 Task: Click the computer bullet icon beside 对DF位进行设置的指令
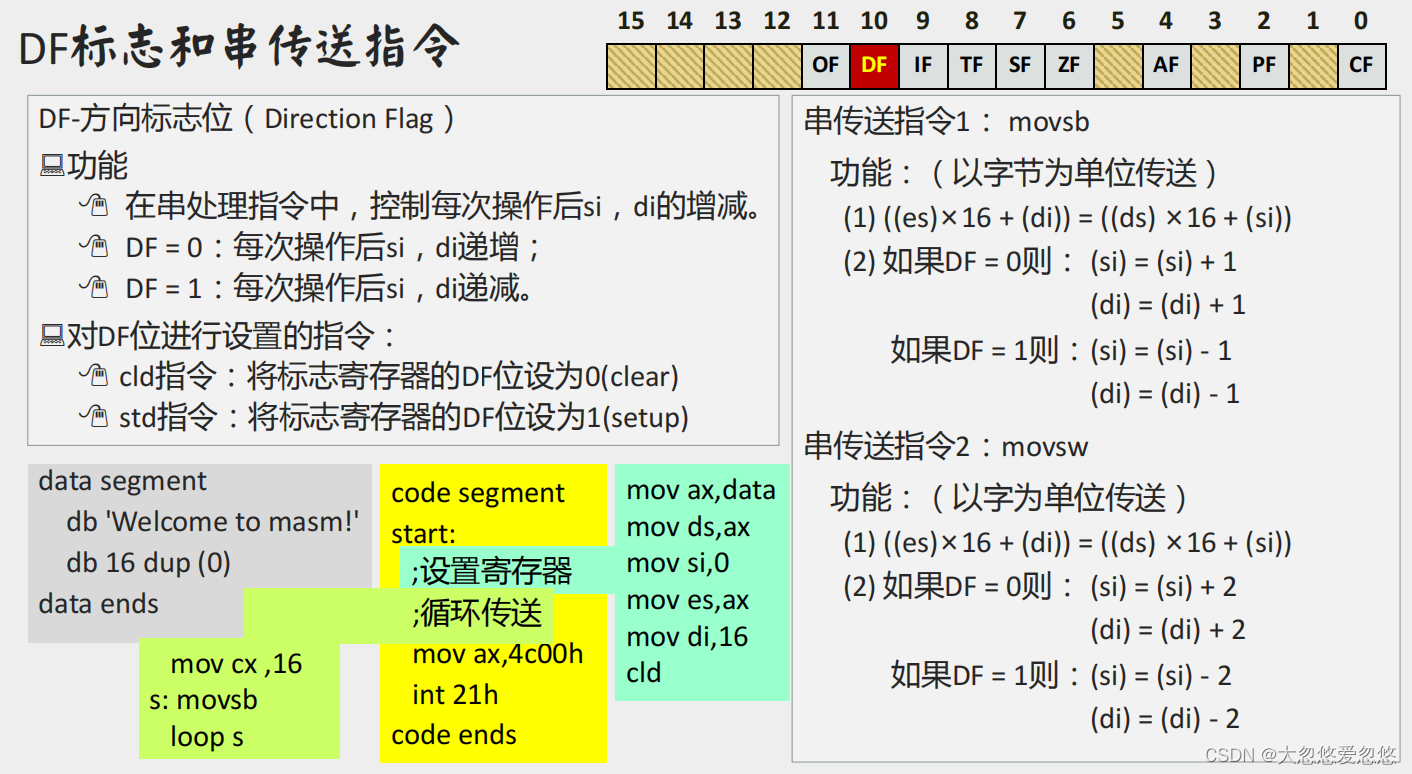[52, 336]
